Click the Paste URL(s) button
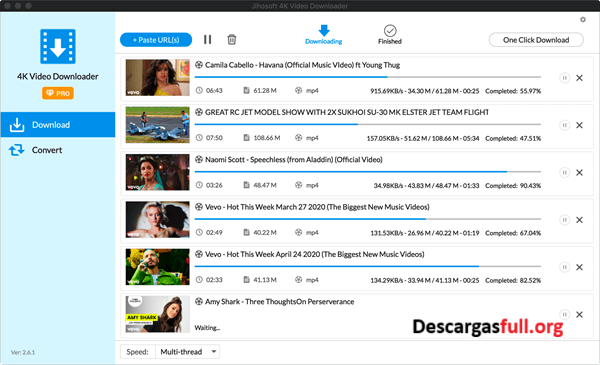 (156, 40)
